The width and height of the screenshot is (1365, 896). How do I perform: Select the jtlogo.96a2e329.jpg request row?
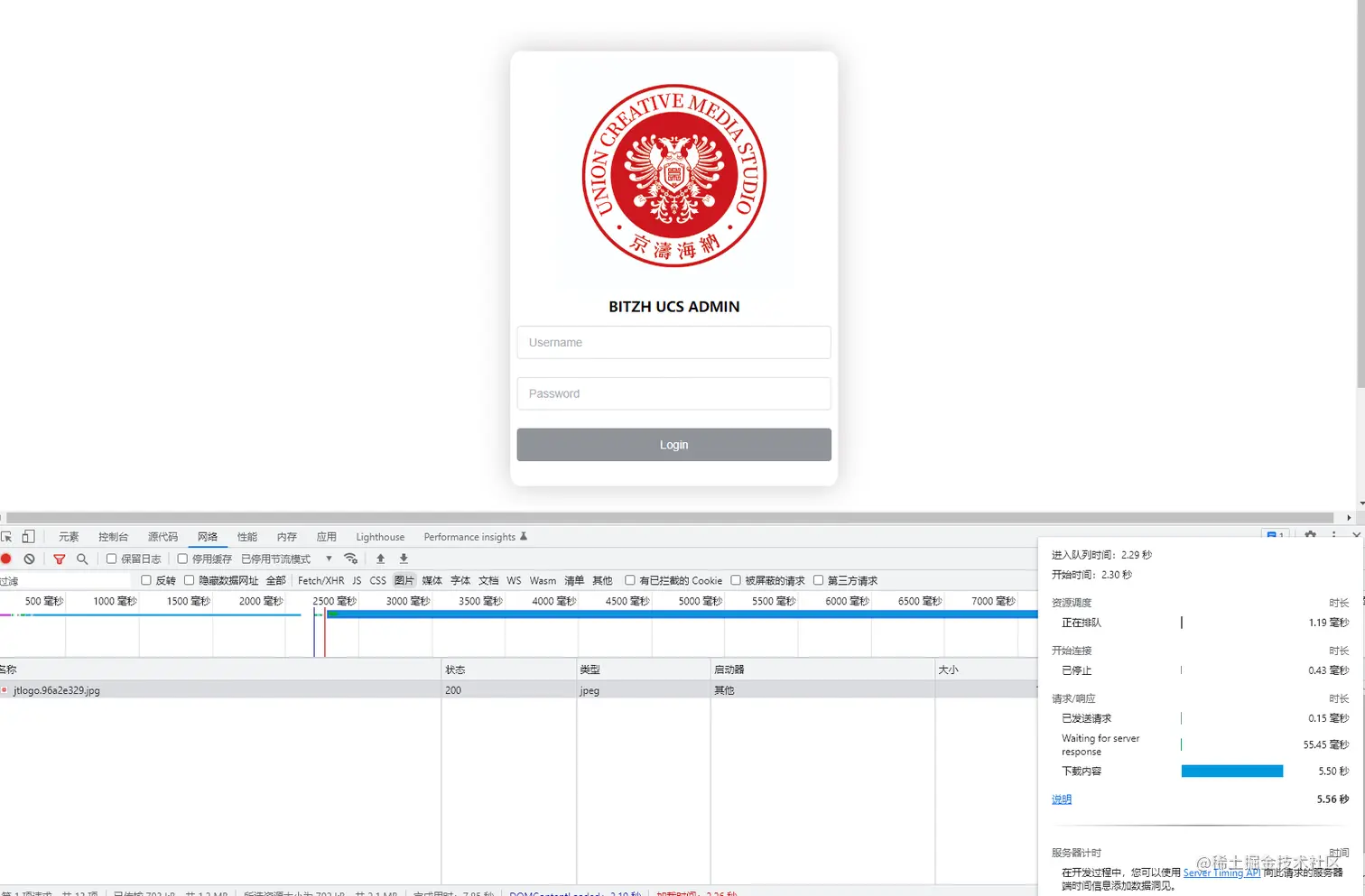pos(518,690)
